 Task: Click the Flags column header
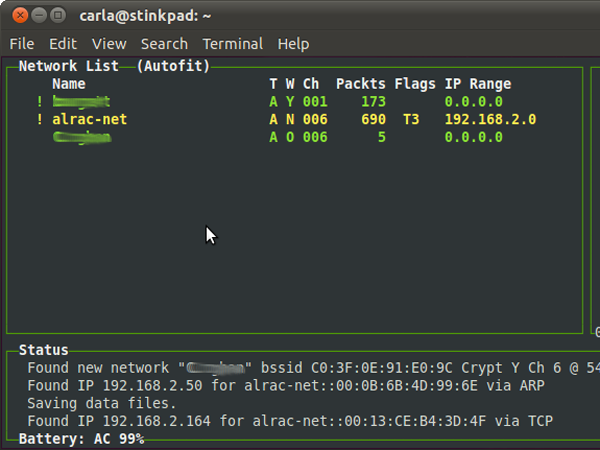415,84
